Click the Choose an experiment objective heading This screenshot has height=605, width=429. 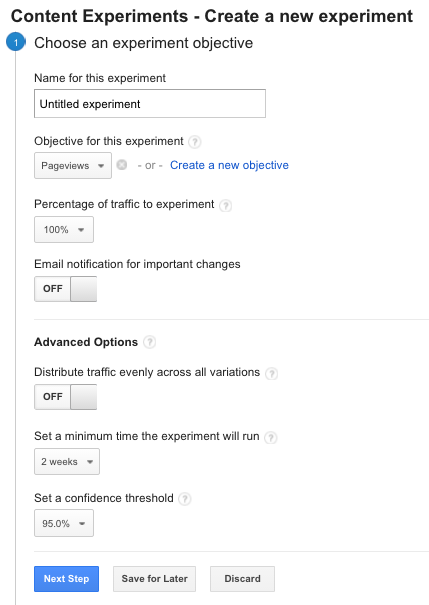click(x=144, y=43)
